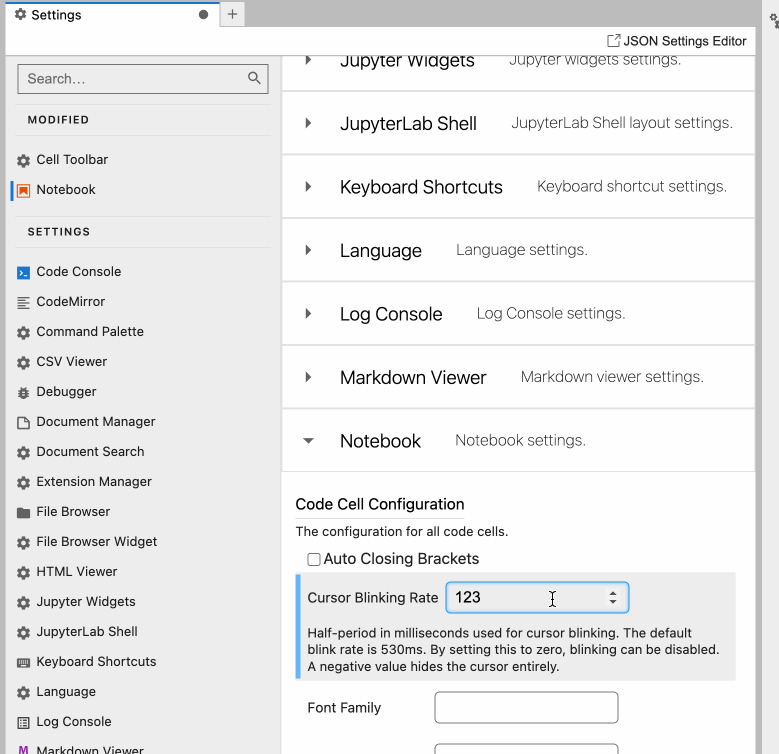Image resolution: width=779 pixels, height=754 pixels.
Task: Increase Cursor Blinking Rate with stepper arrows
Action: coord(613,593)
